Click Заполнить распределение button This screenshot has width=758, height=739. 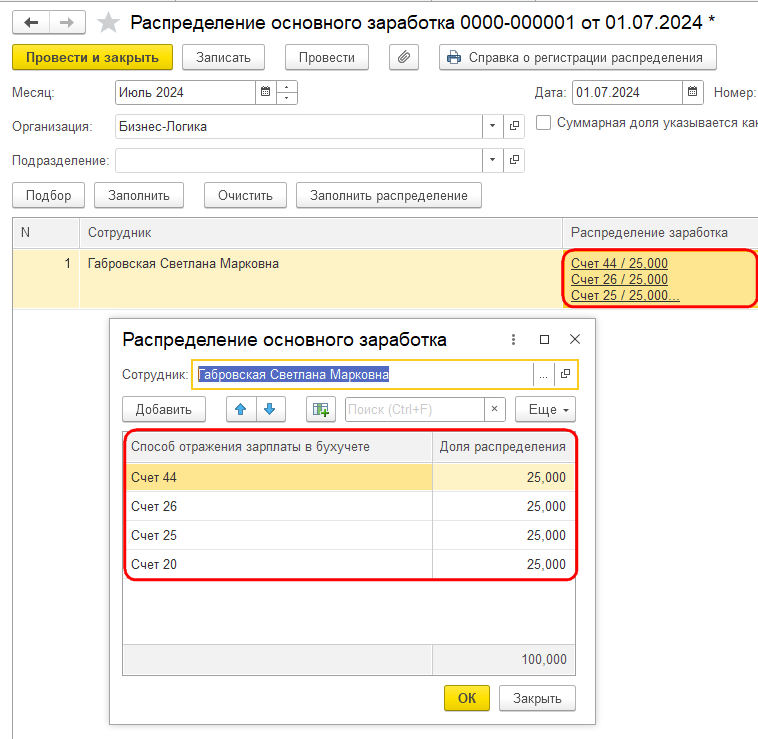pyautogui.click(x=389, y=195)
